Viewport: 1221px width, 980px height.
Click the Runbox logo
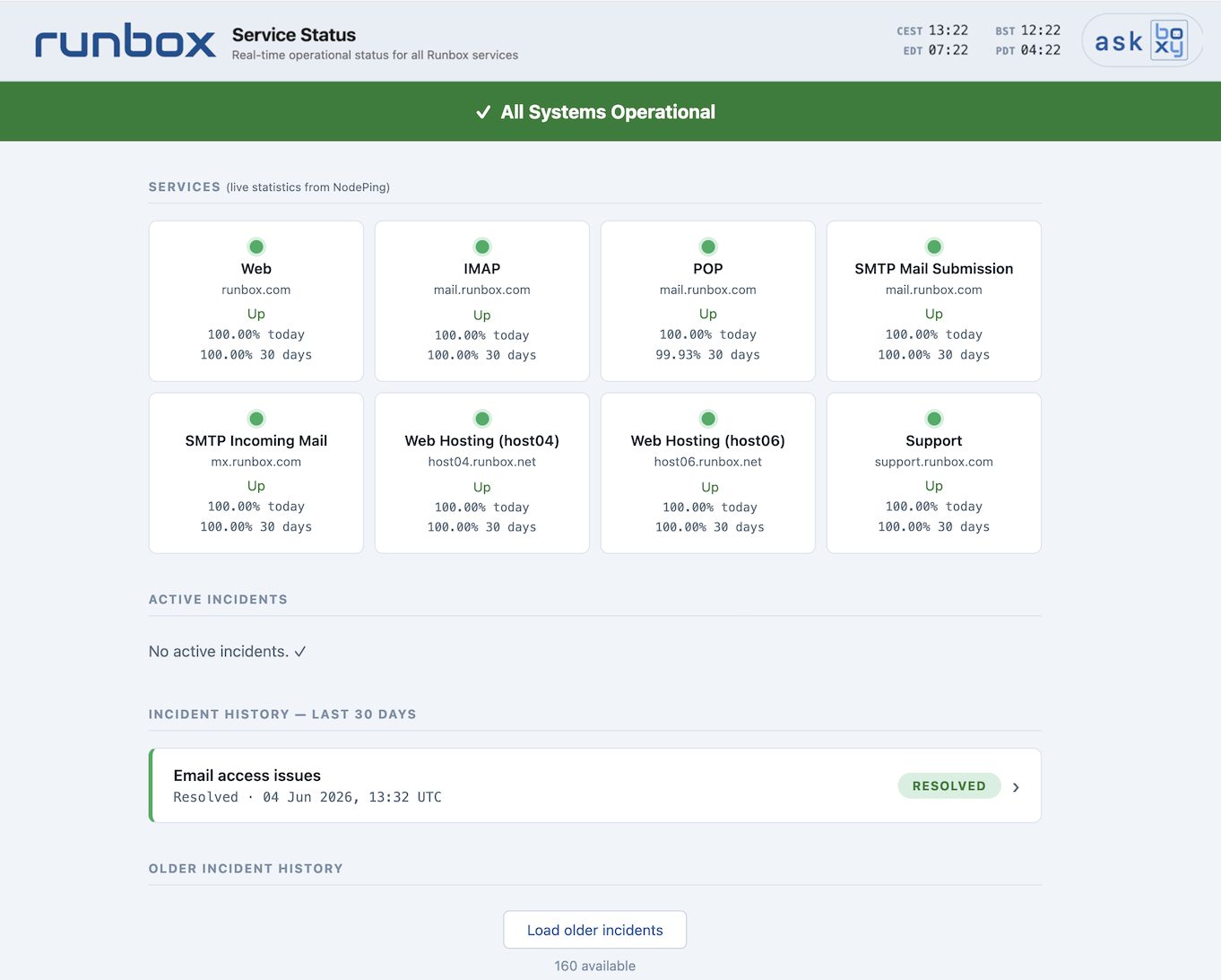[125, 41]
